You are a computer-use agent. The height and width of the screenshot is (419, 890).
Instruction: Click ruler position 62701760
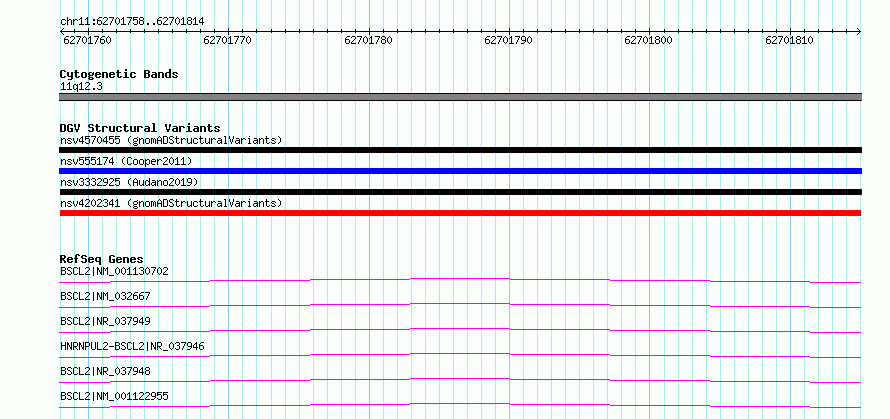tap(87, 40)
